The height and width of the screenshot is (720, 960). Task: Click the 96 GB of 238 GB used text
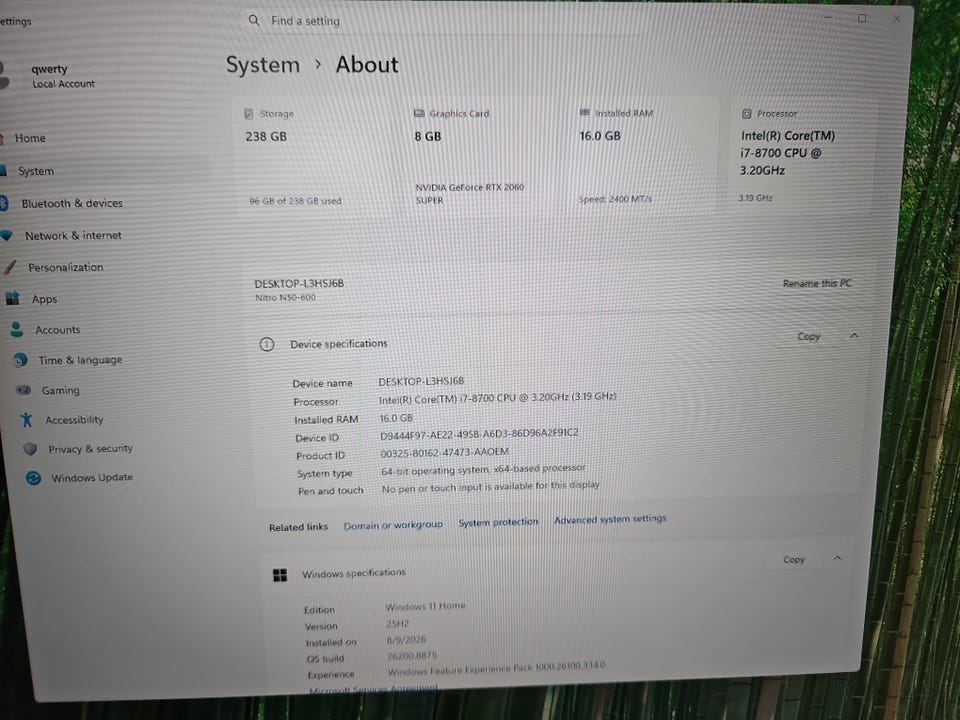coord(295,201)
